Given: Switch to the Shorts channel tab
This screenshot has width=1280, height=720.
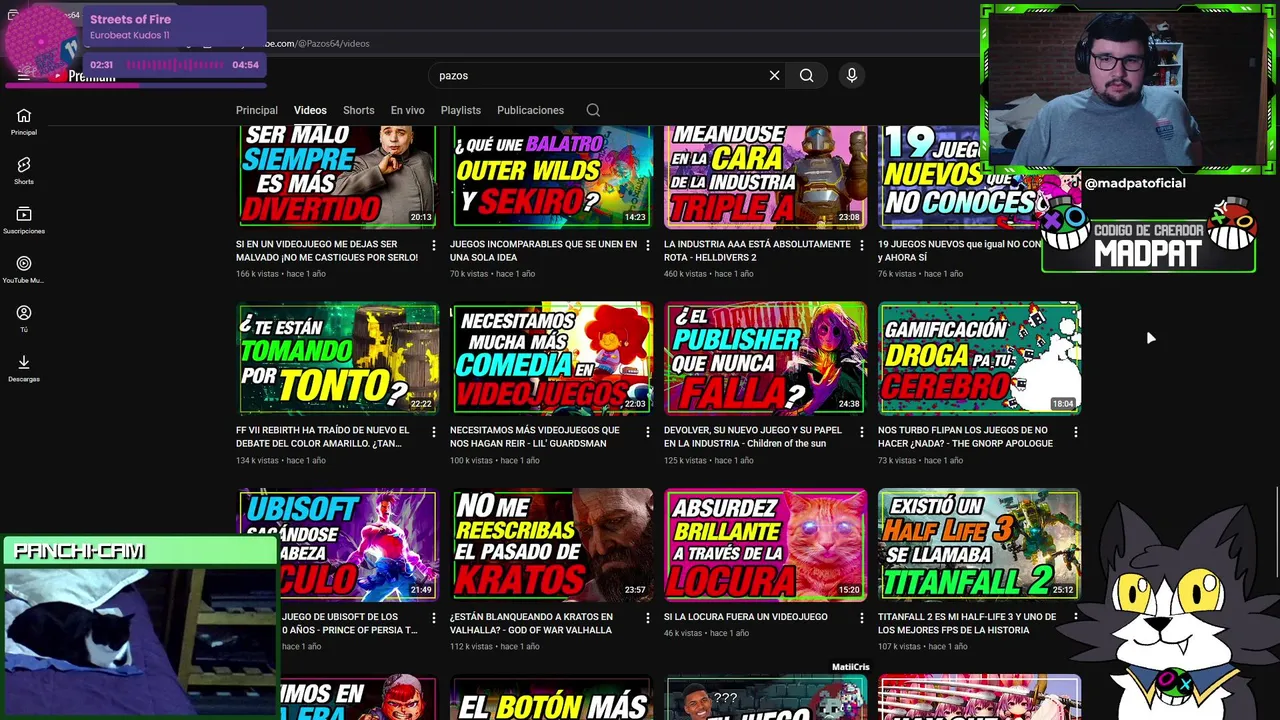Looking at the screenshot, I should [x=358, y=110].
